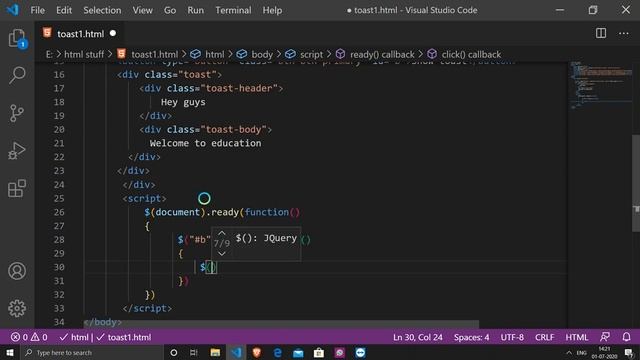Open Cortana circle on taskbar
This screenshot has height=360, width=640.
[173, 353]
